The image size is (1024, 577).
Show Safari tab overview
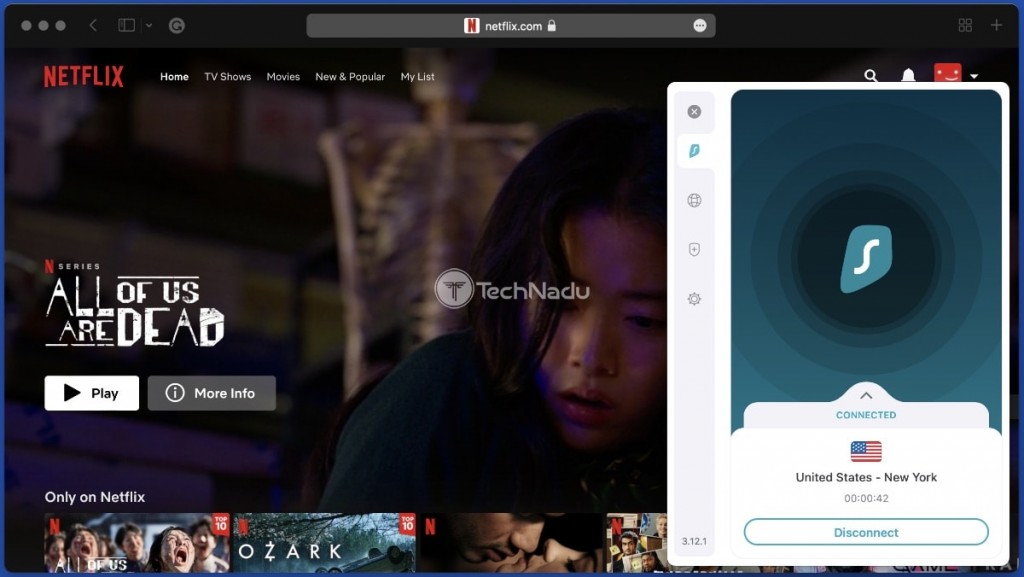965,25
